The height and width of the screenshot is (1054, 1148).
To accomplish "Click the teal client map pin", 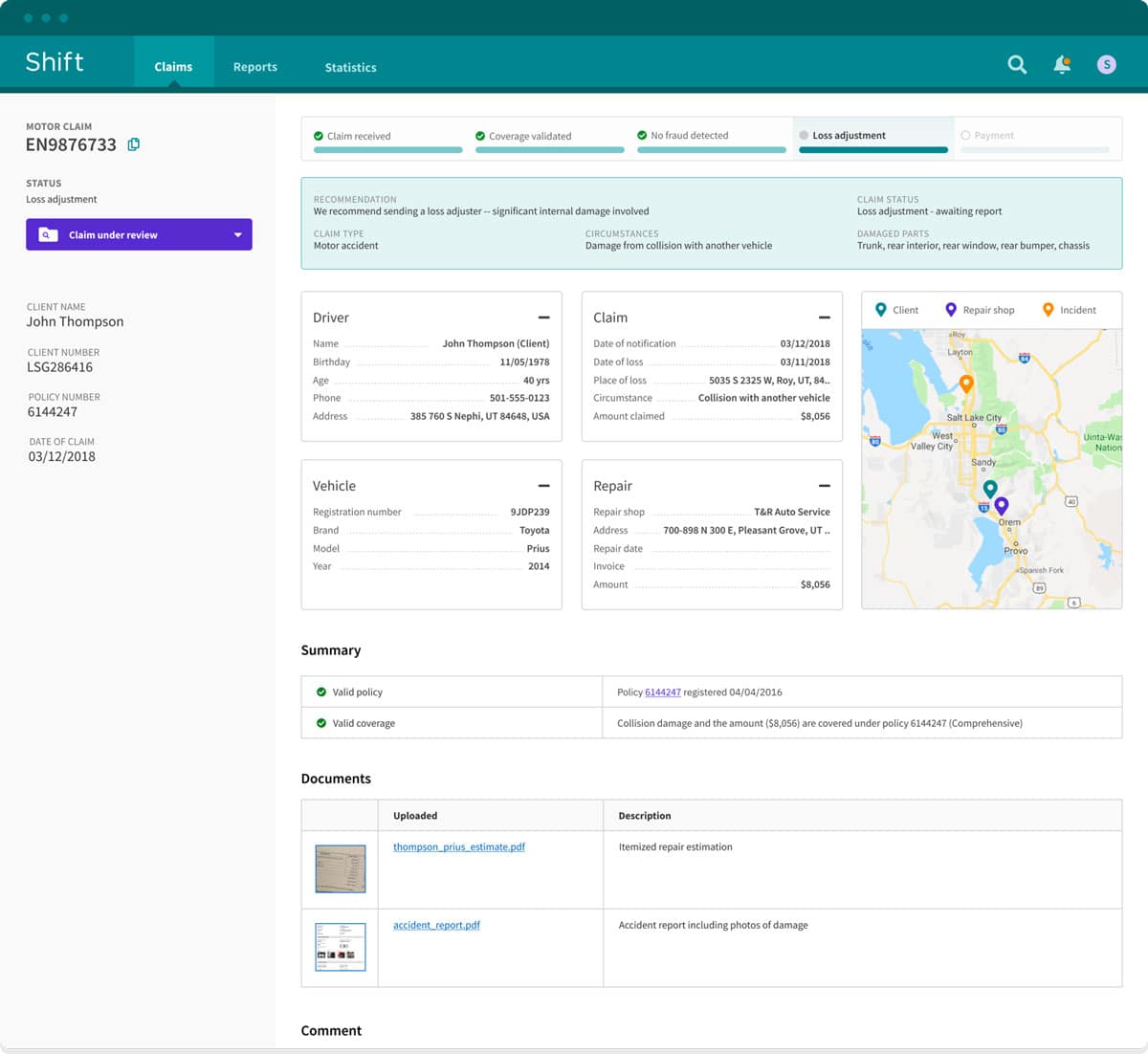I will tap(990, 489).
